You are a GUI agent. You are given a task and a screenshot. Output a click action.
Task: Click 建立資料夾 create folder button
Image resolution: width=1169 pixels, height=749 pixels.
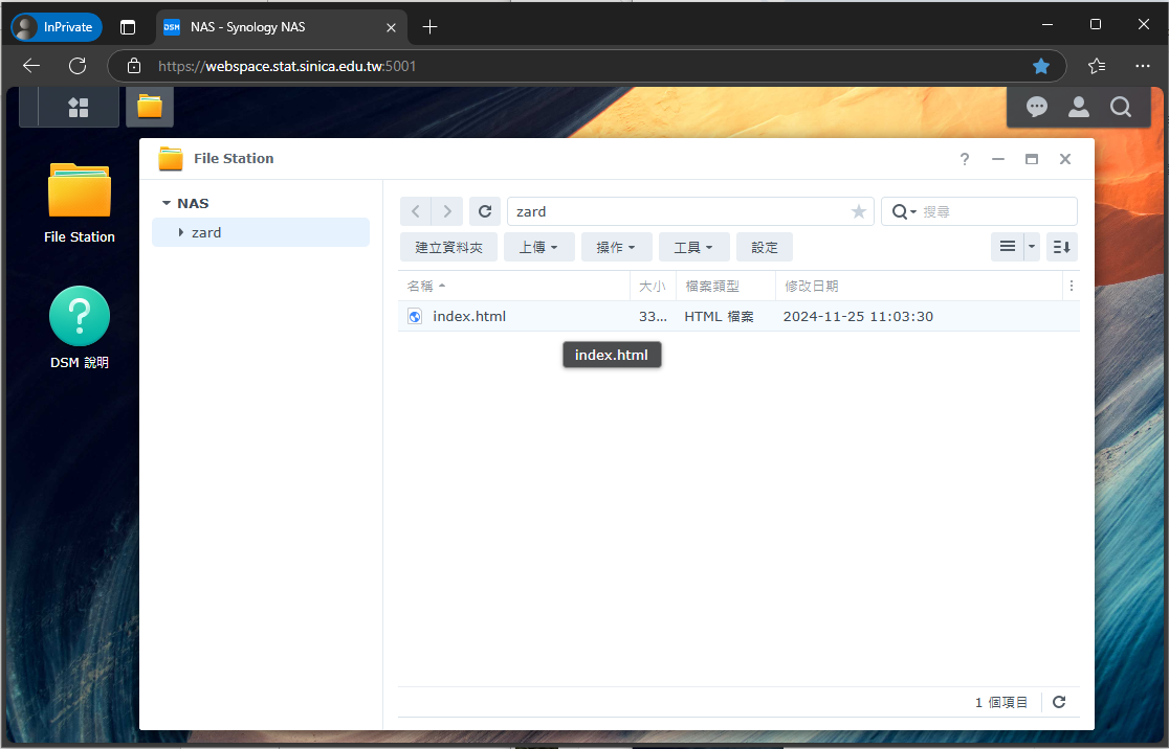(x=449, y=247)
